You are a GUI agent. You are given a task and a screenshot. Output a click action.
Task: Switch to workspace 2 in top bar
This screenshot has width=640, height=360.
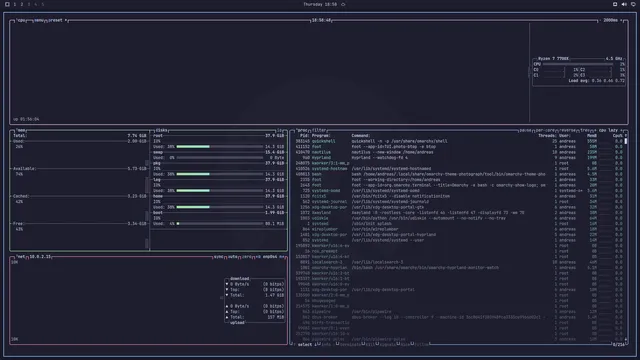(x=22, y=4)
